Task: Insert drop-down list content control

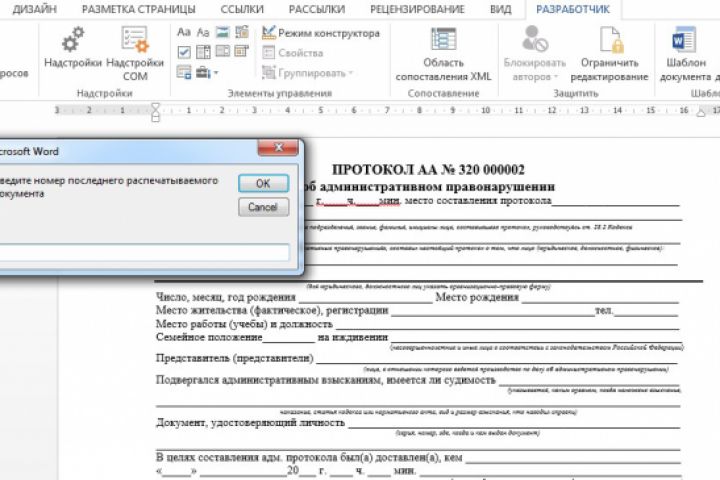Action: coord(223,51)
